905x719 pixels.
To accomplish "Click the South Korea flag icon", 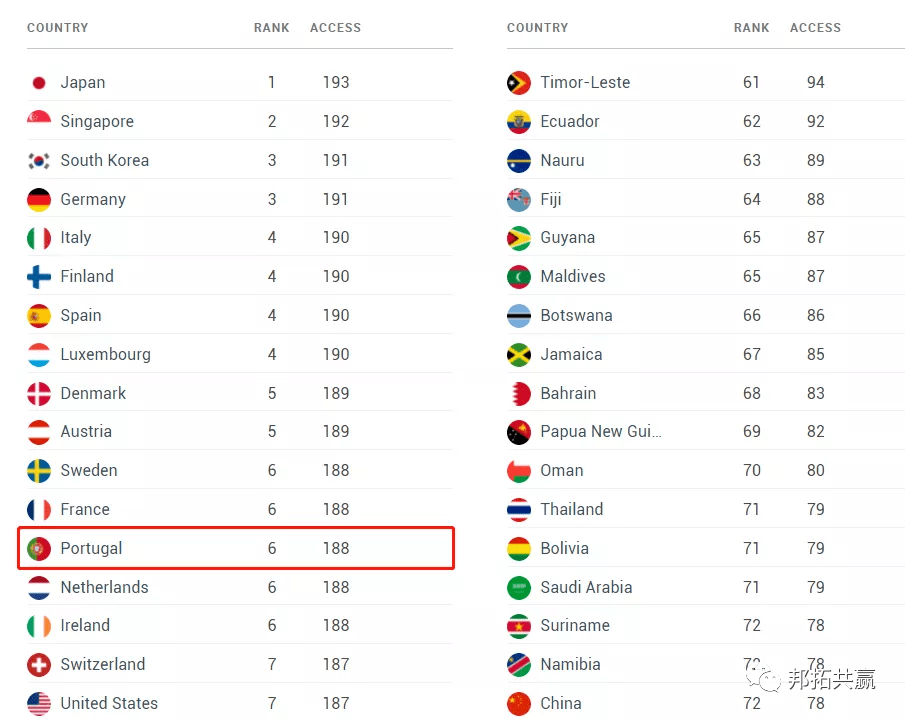I will tap(39, 161).
